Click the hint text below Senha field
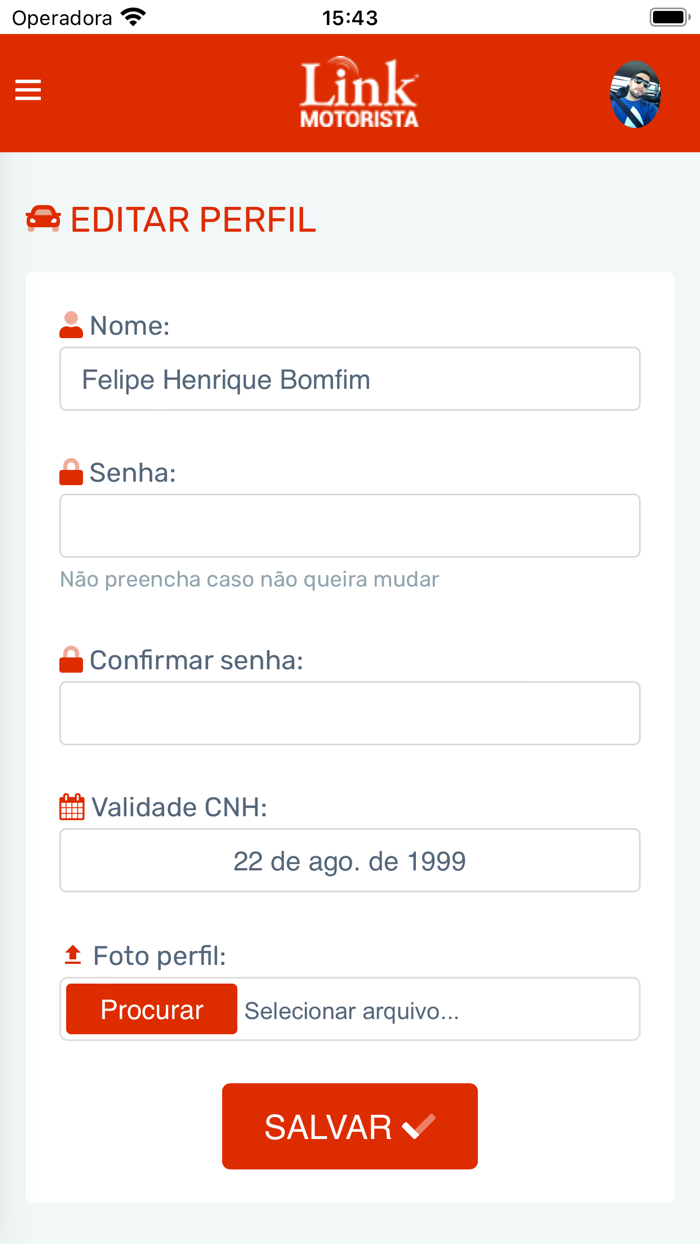This screenshot has width=700, height=1244. (250, 579)
